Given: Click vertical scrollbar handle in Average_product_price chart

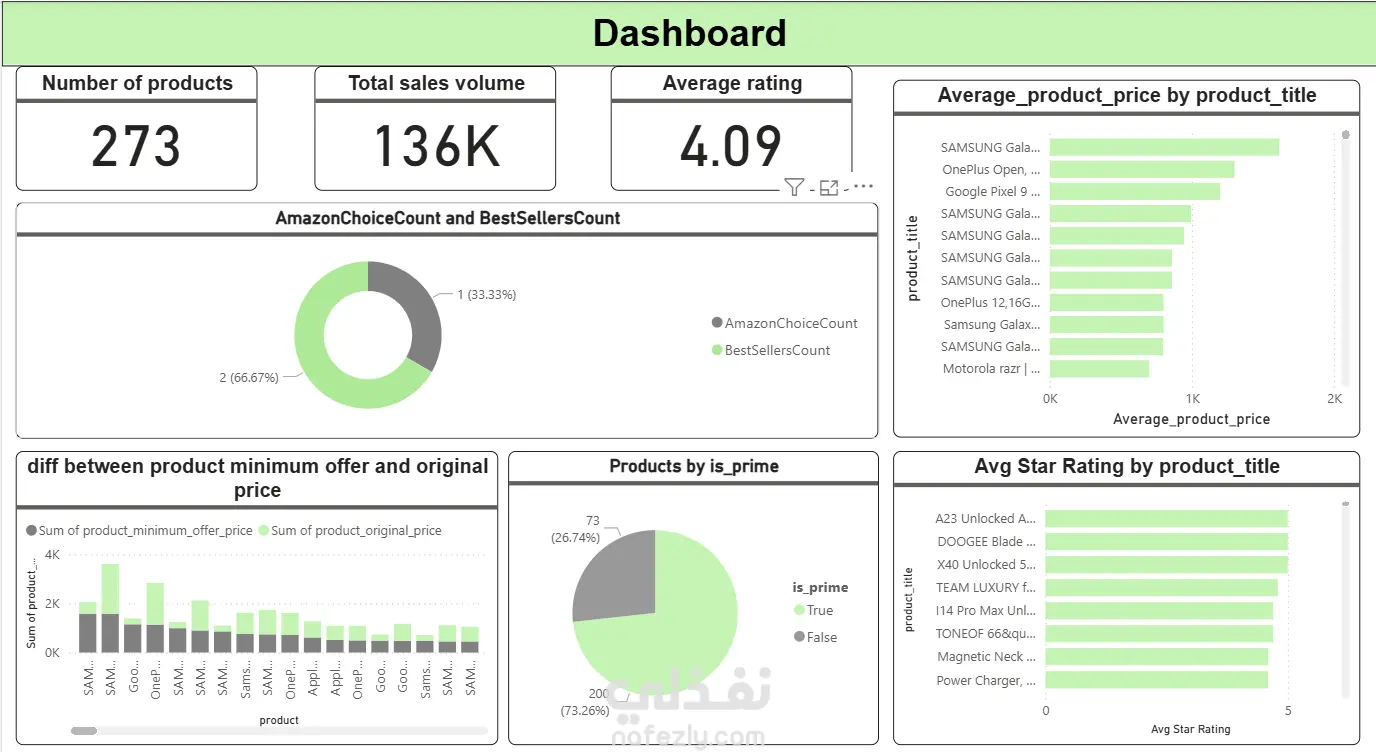Looking at the screenshot, I should (x=1346, y=134).
